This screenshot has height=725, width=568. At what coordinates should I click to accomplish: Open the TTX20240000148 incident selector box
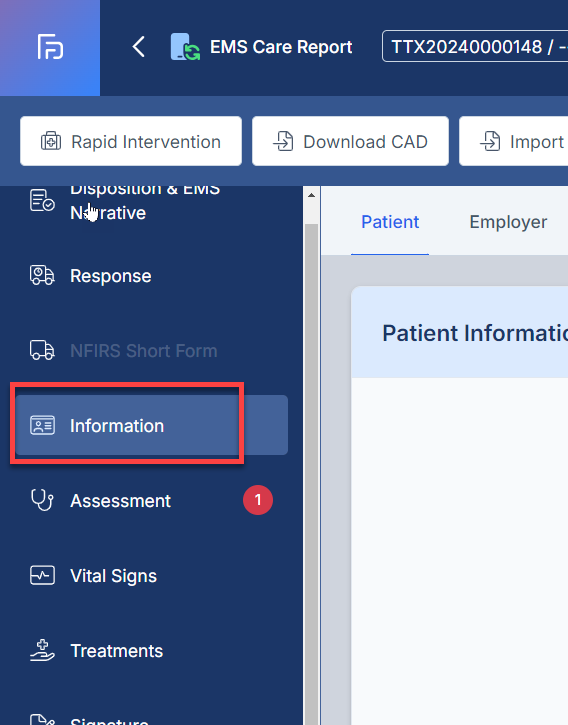pyautogui.click(x=475, y=47)
